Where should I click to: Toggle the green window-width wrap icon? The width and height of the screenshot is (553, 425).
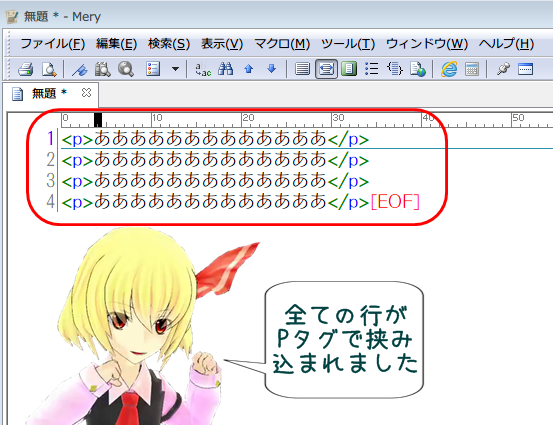point(349,69)
